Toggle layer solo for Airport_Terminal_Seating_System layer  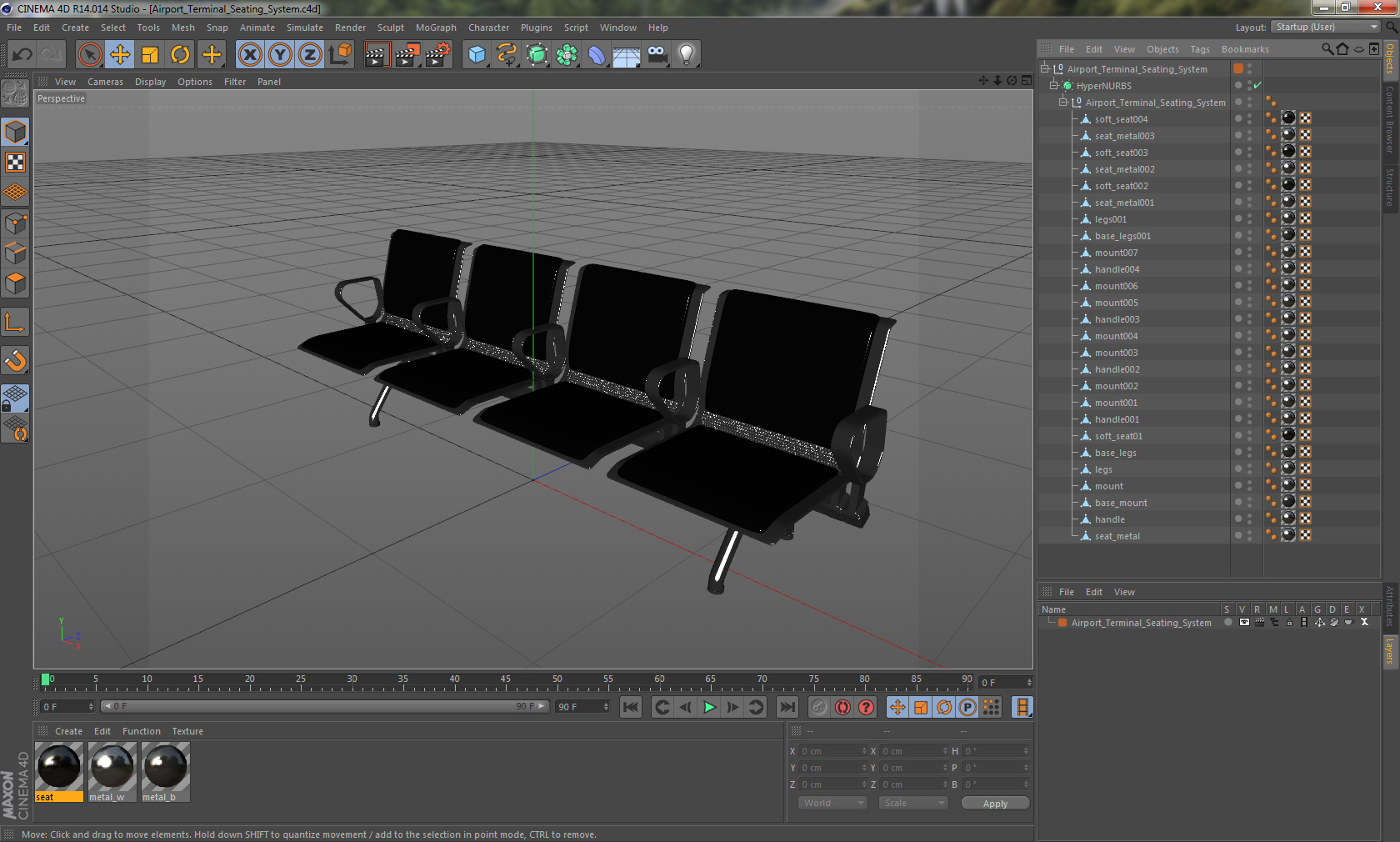click(1227, 623)
